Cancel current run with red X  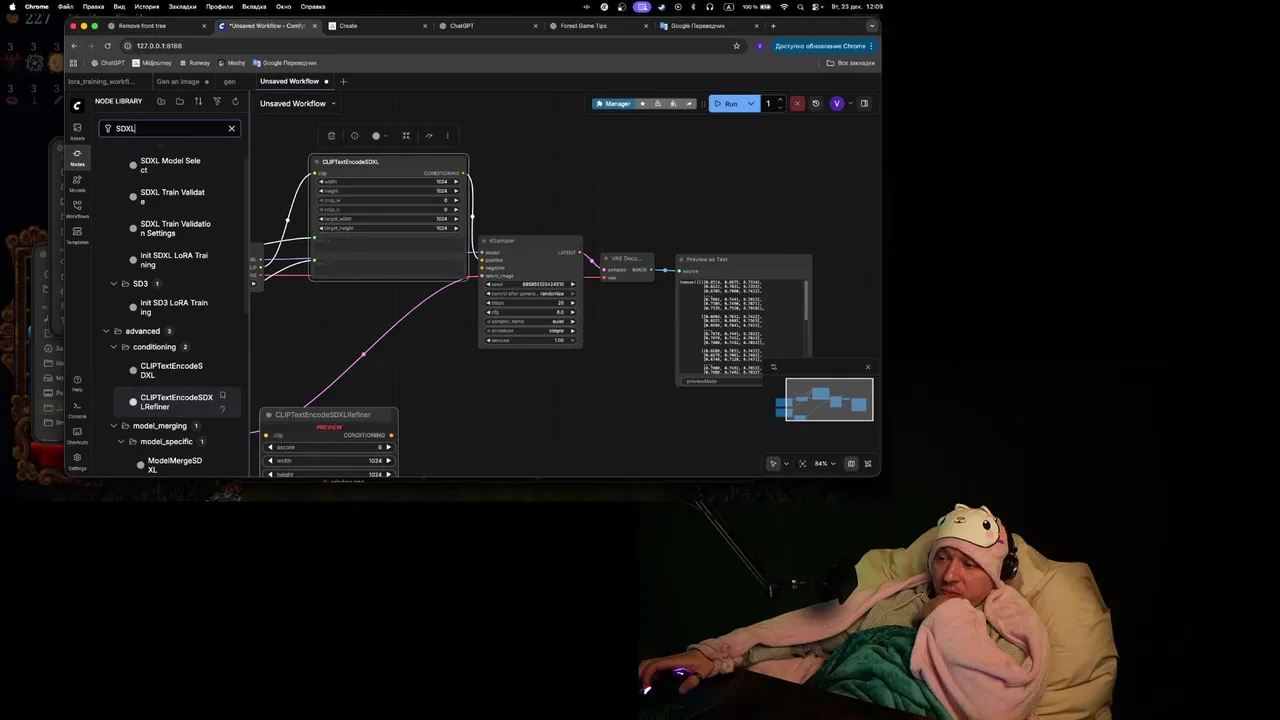coord(797,103)
